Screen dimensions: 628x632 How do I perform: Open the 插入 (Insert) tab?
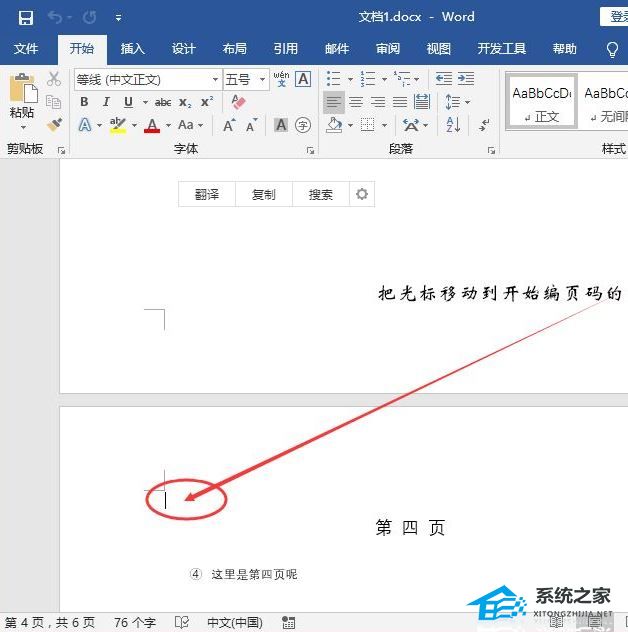(132, 49)
